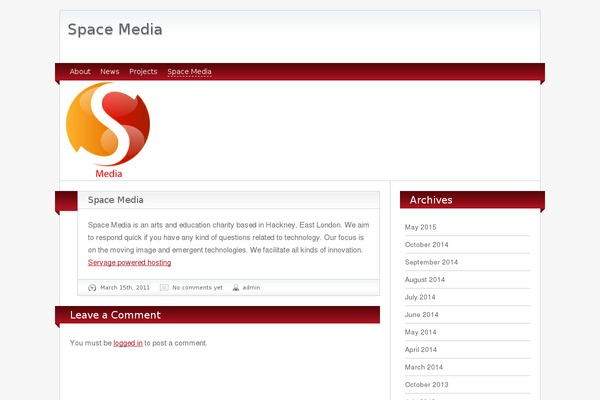The height and width of the screenshot is (400, 600).
Task: Follow the Servage powered hosting link
Action: (129, 263)
